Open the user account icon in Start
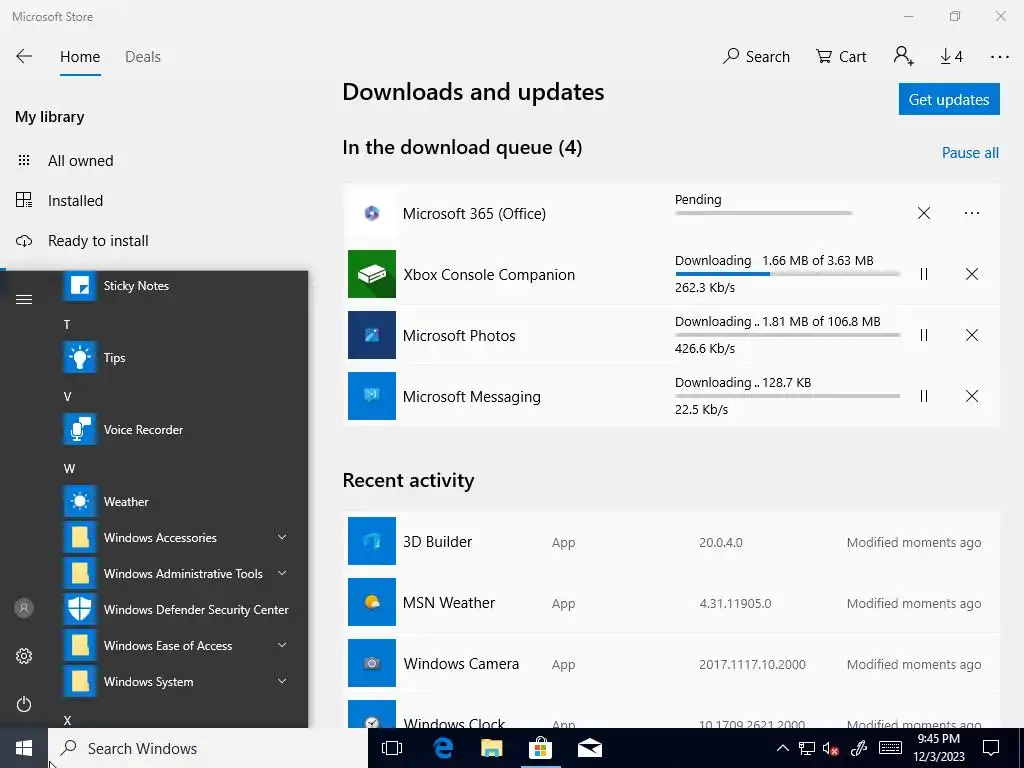The width and height of the screenshot is (1024, 768). 24,608
